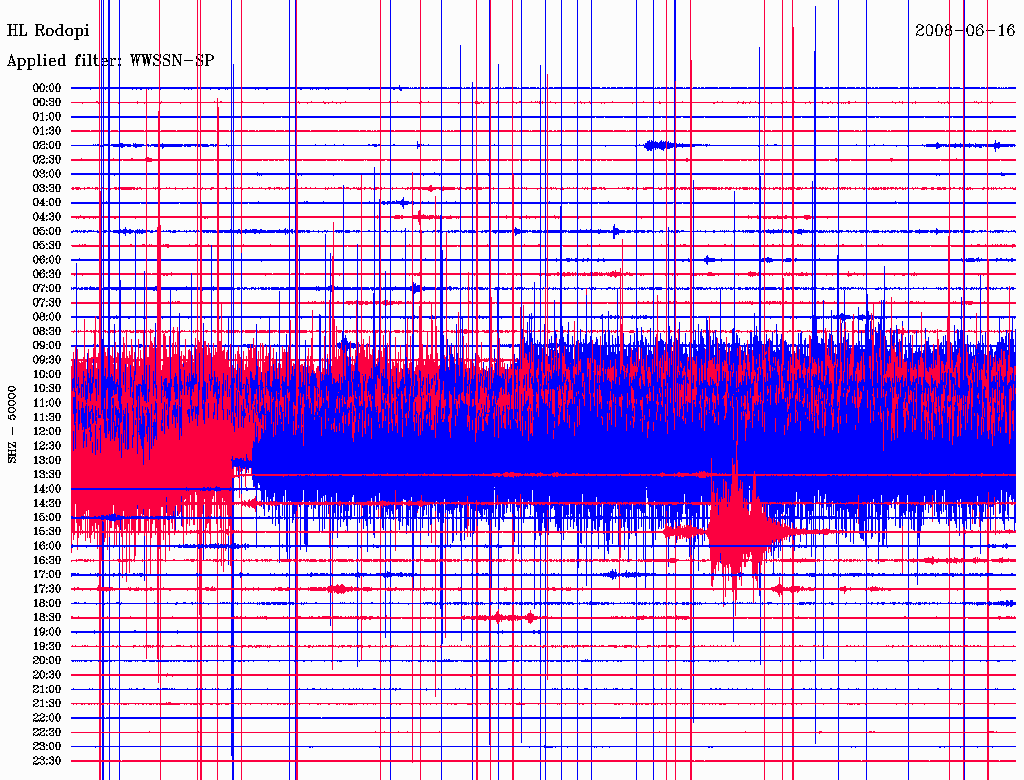Select the 20:30 time label

tap(47, 675)
